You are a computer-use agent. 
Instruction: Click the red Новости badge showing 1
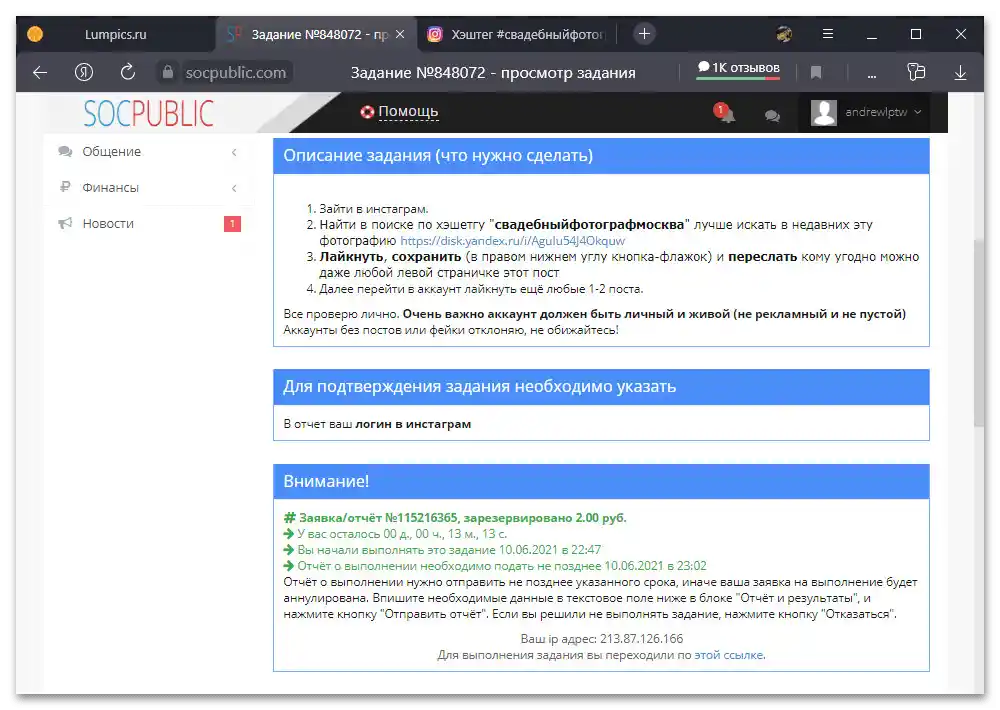pyautogui.click(x=232, y=224)
